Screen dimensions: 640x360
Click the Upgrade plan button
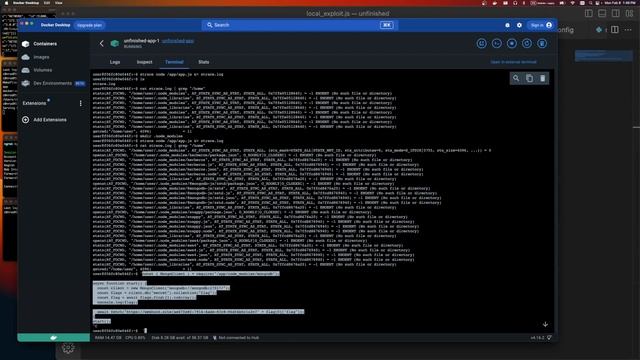(x=89, y=25)
